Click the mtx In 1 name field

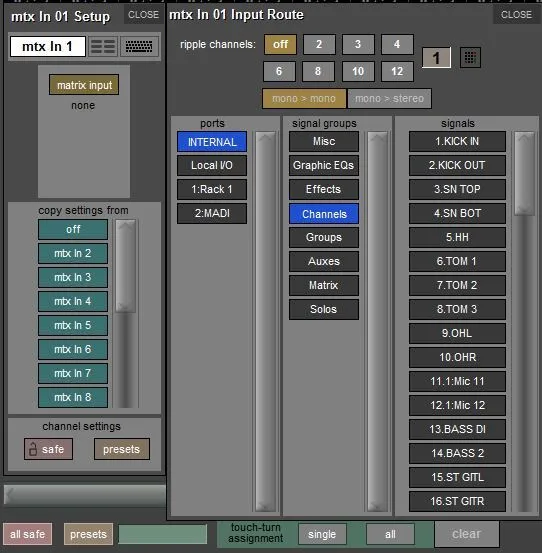pyautogui.click(x=48, y=46)
